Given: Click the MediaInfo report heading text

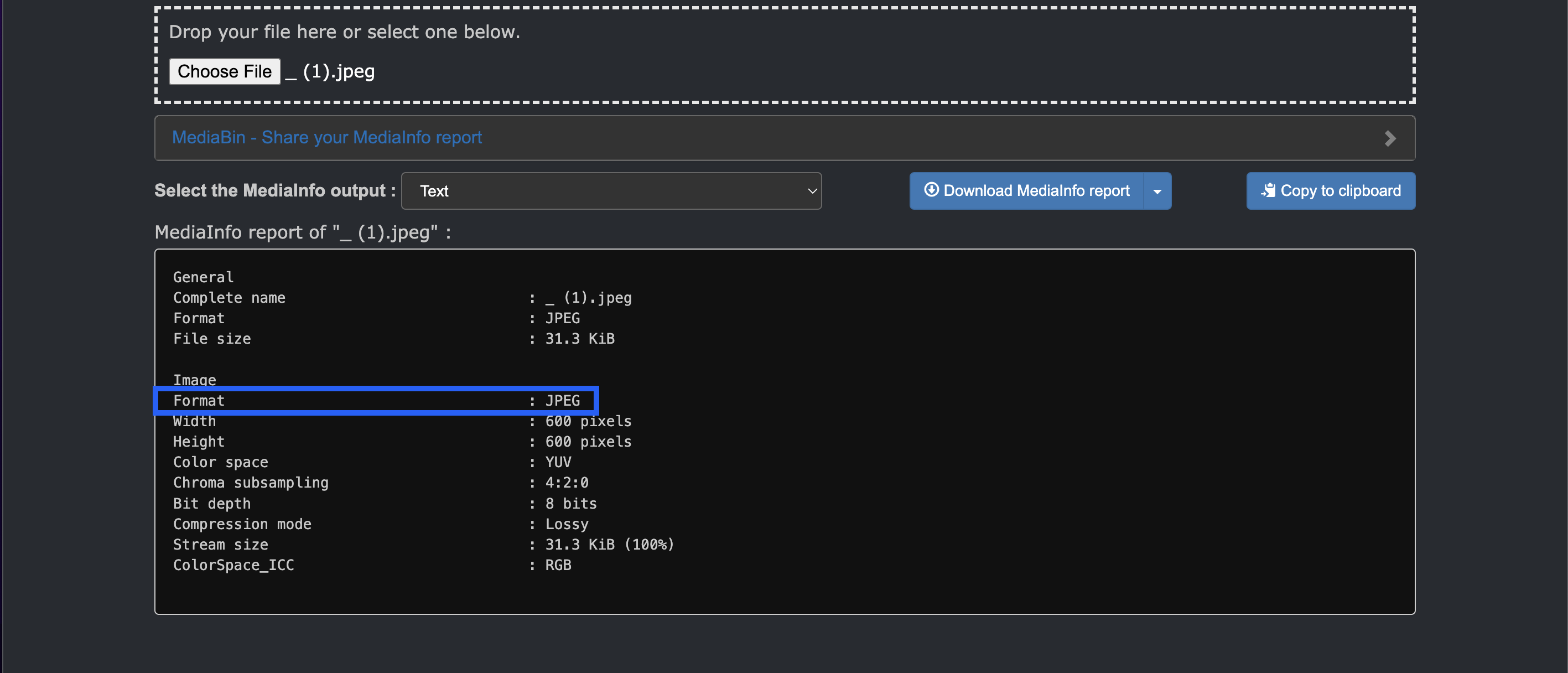Looking at the screenshot, I should pos(303,232).
